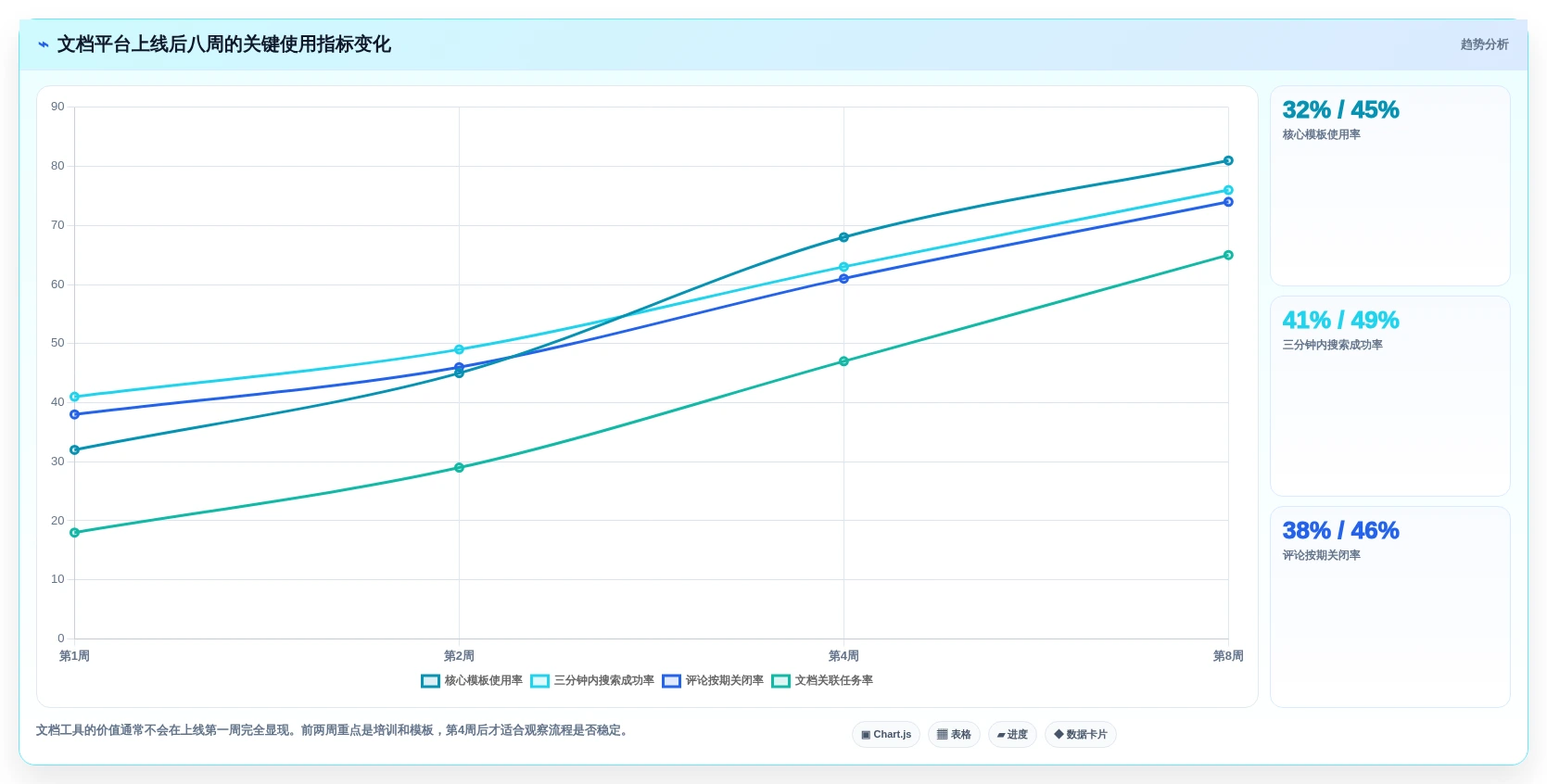The width and height of the screenshot is (1547, 784).
Task: Click the 趋势分析 label in the header
Action: (x=1484, y=44)
